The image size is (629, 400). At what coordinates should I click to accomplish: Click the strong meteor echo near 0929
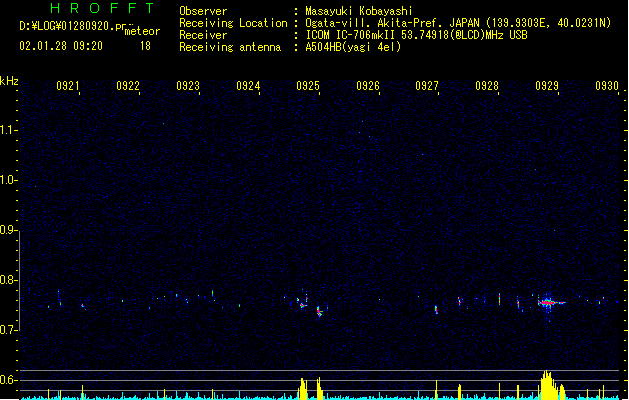pyautogui.click(x=549, y=303)
